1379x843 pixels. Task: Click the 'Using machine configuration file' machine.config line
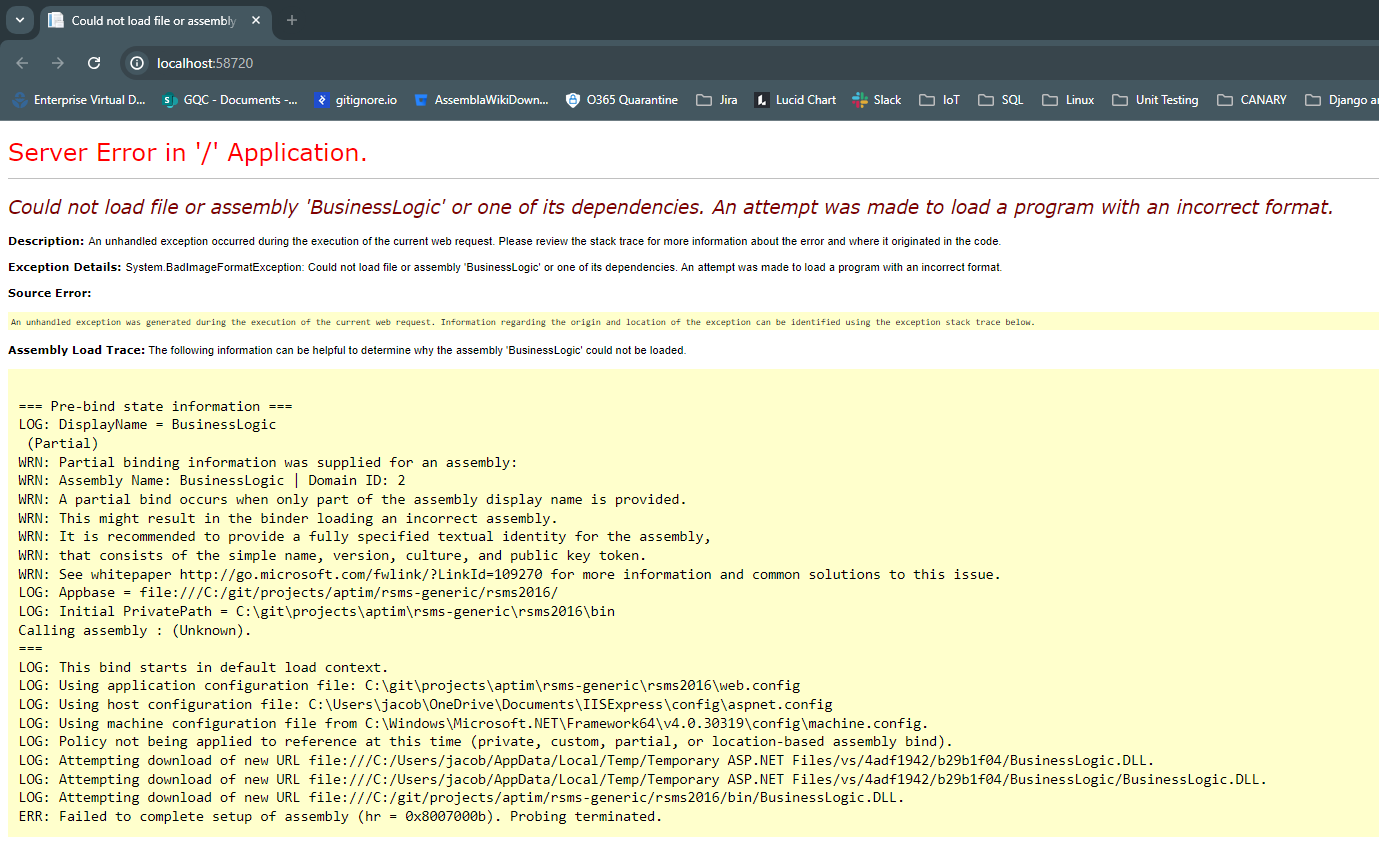click(473, 723)
